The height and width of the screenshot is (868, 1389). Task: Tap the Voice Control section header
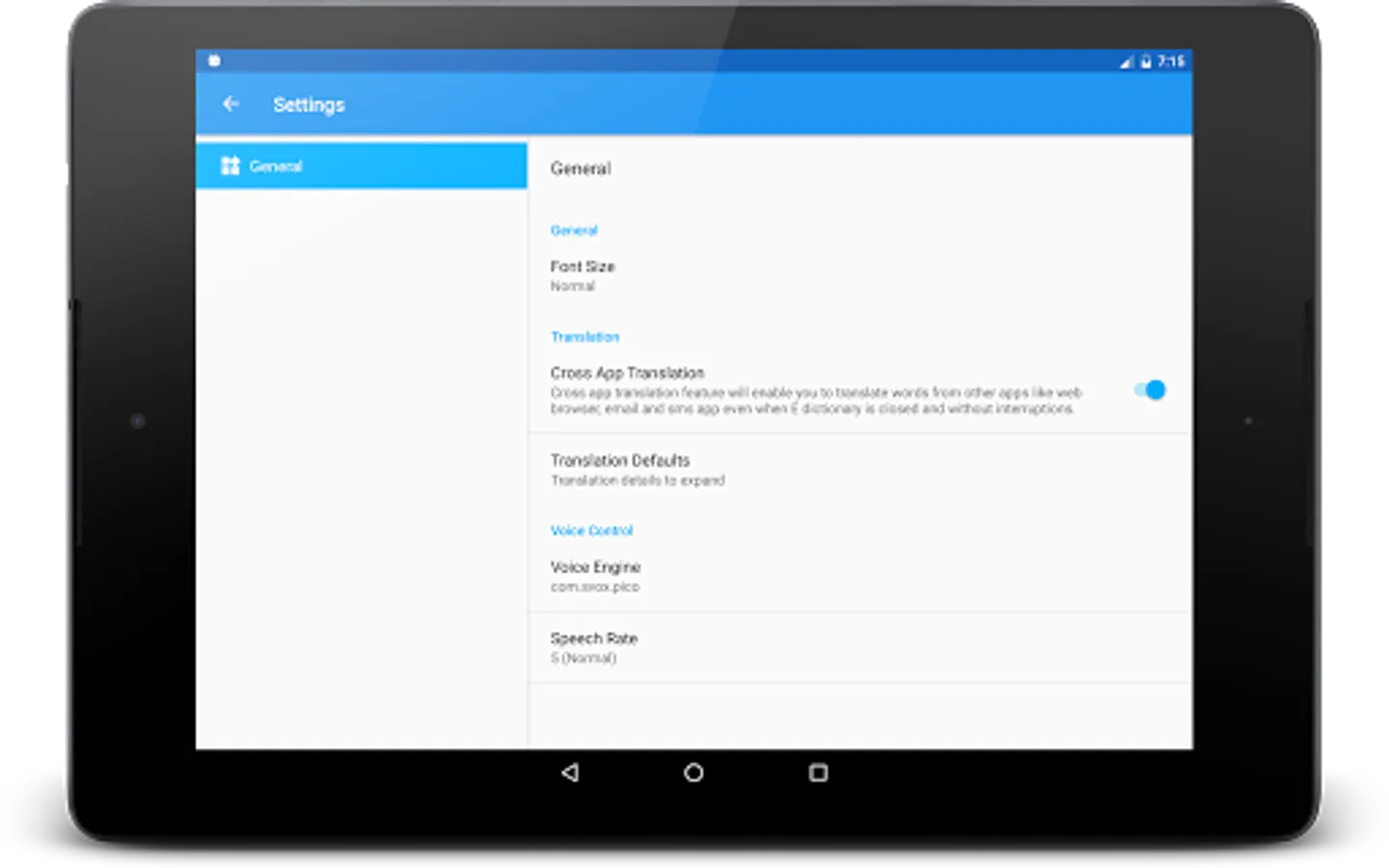[591, 530]
